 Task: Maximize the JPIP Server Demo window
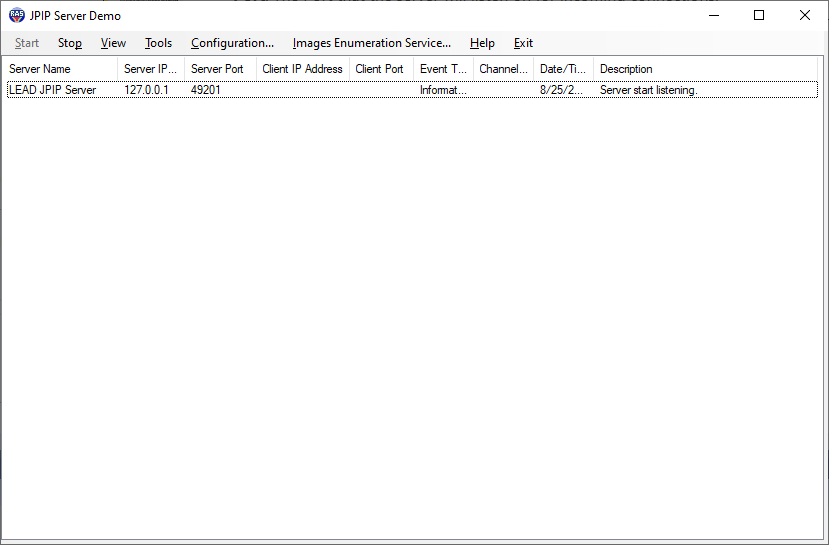pos(759,15)
